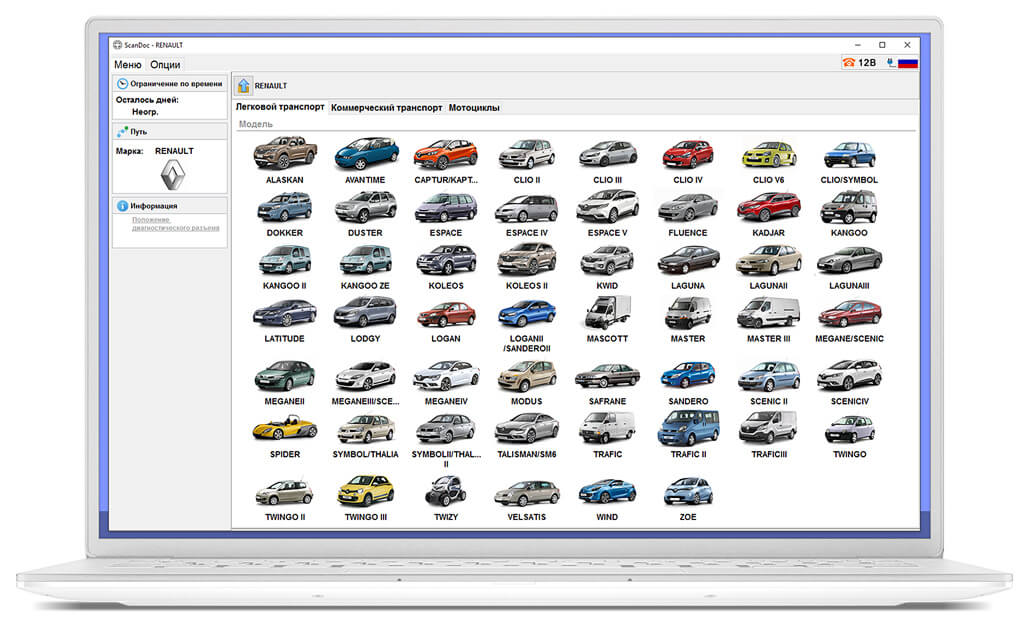Select the red LOGAN car
1024x626 pixels.
446,315
